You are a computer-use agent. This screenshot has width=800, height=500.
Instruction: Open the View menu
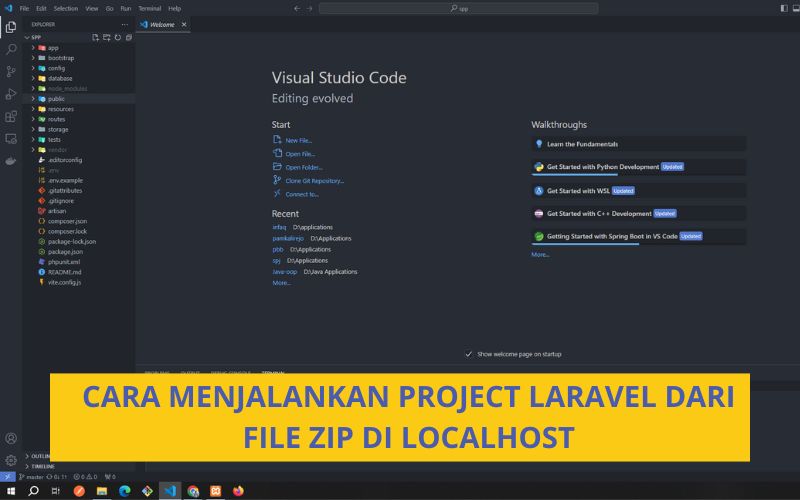[x=92, y=8]
